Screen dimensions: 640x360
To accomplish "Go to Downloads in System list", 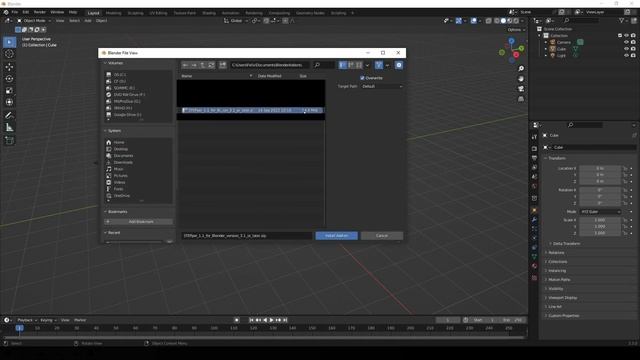I will pyautogui.click(x=123, y=162).
